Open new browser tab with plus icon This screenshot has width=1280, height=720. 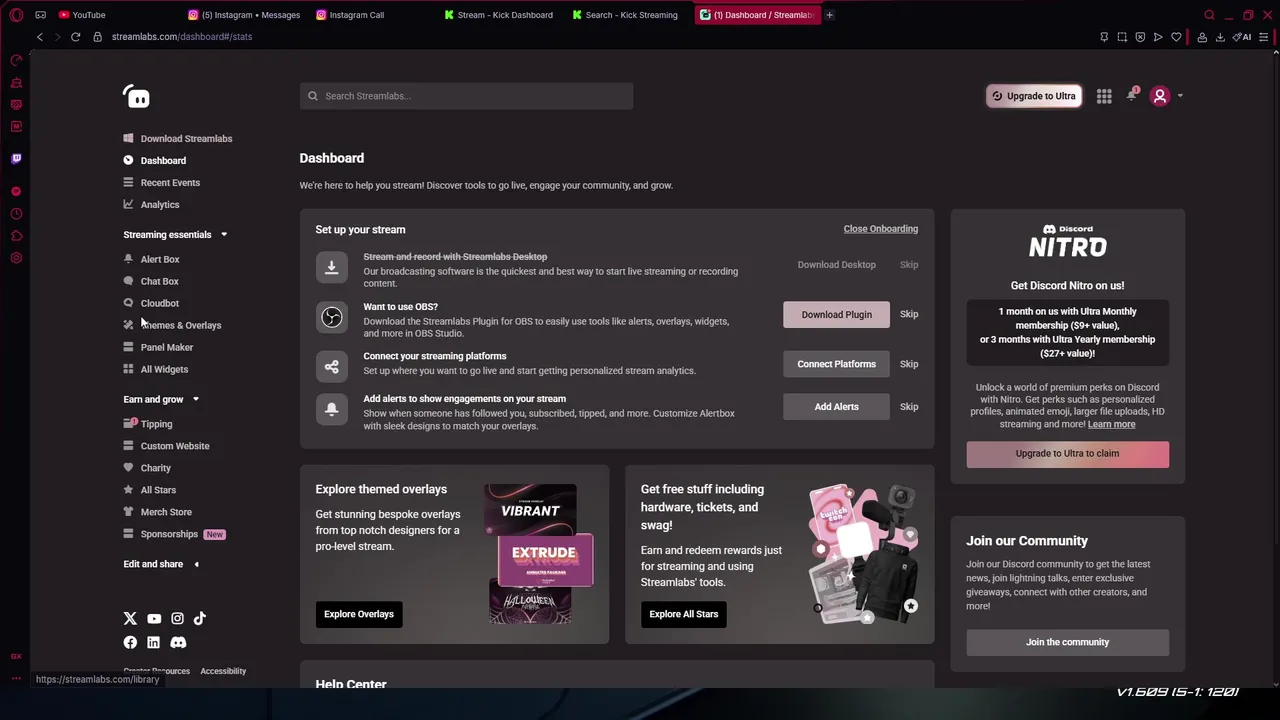(829, 15)
